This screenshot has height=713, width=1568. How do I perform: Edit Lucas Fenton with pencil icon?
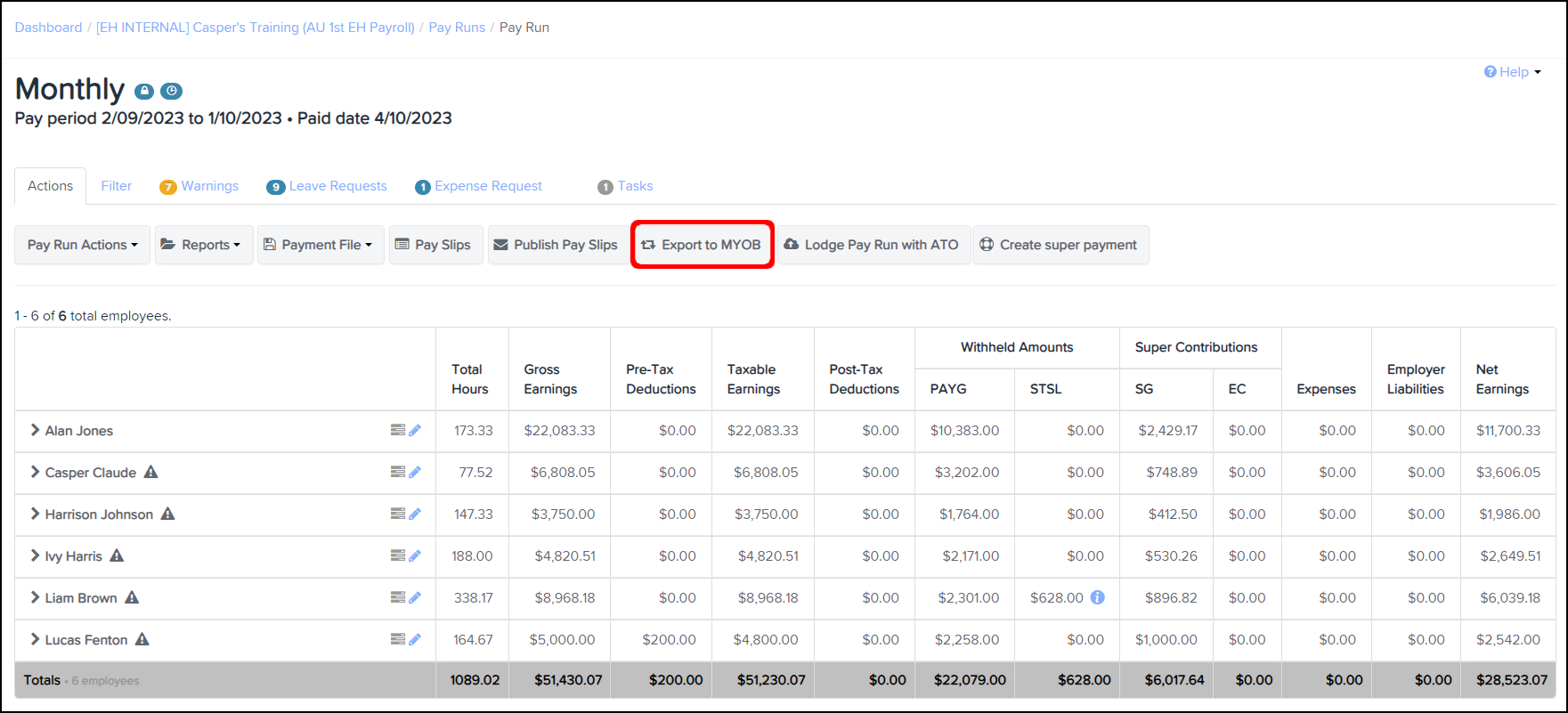pyautogui.click(x=415, y=639)
